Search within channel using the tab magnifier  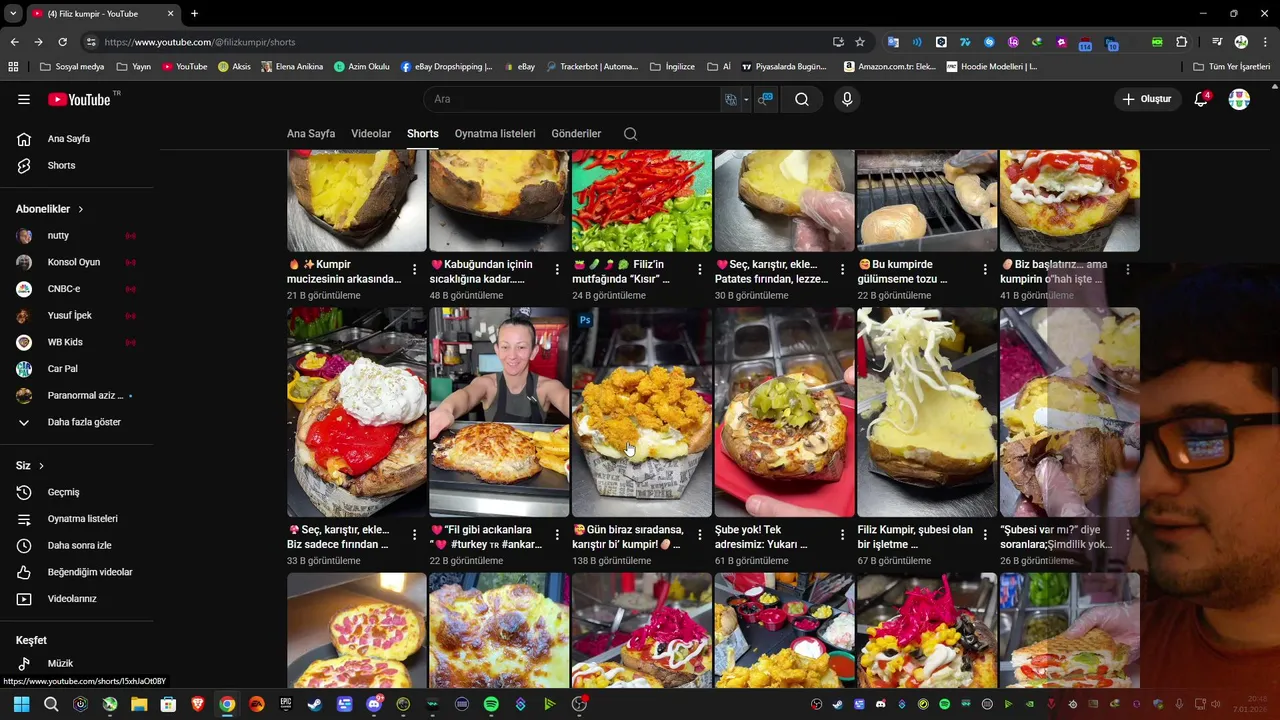tap(630, 134)
